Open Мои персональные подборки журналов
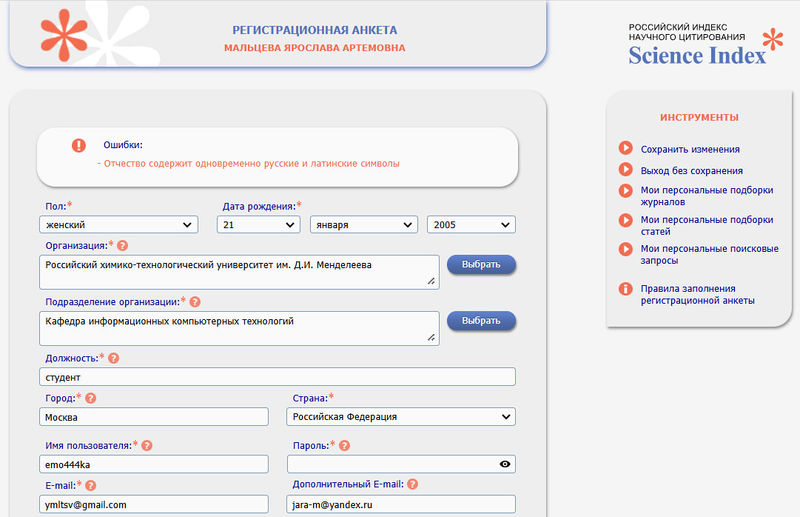 [706, 196]
